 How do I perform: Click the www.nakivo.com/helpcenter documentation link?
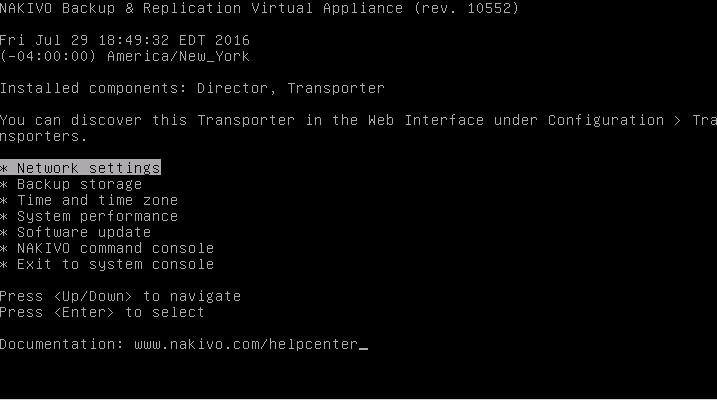click(246, 344)
